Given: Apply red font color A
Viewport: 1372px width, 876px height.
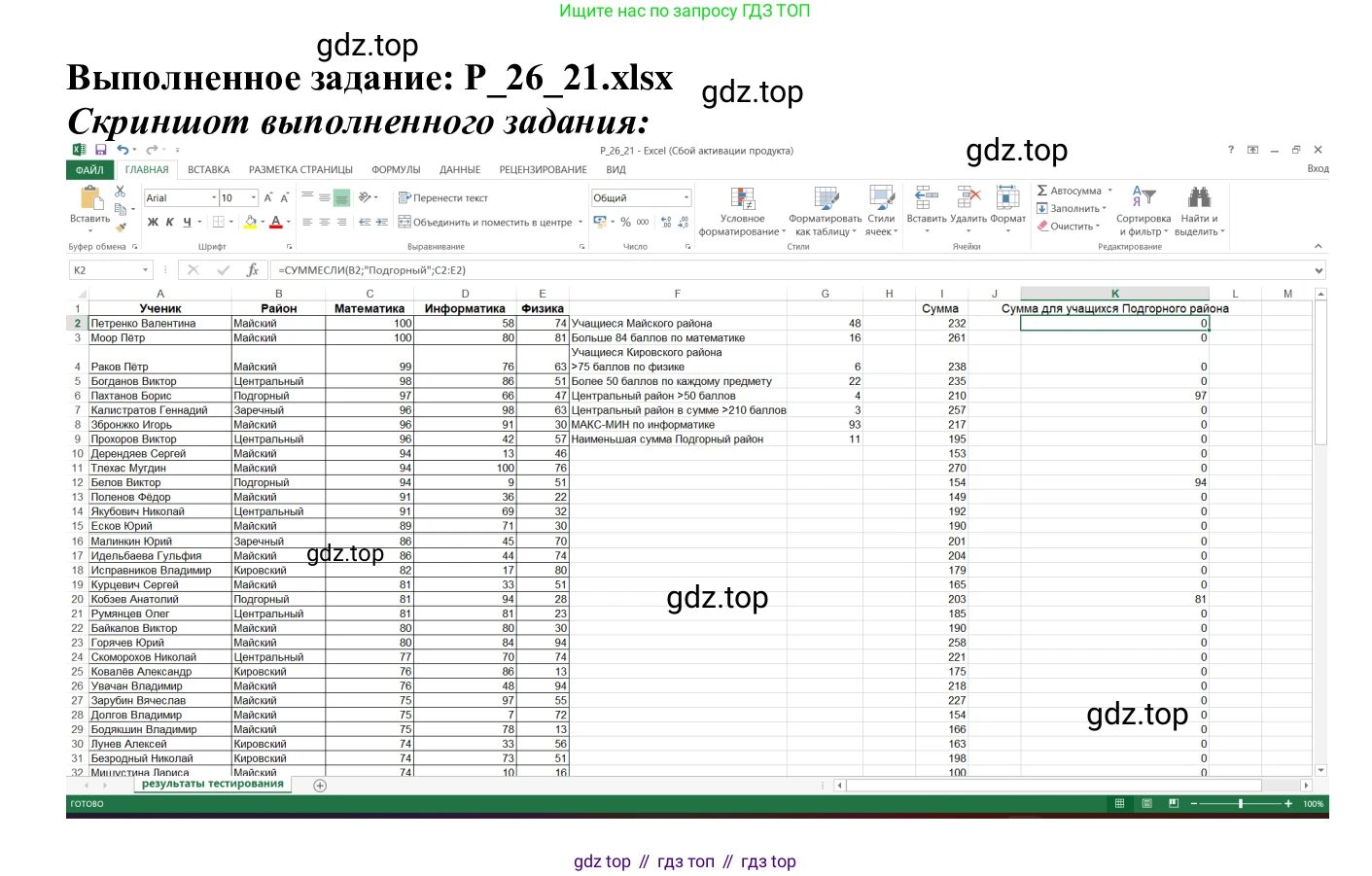Looking at the screenshot, I should [x=276, y=223].
